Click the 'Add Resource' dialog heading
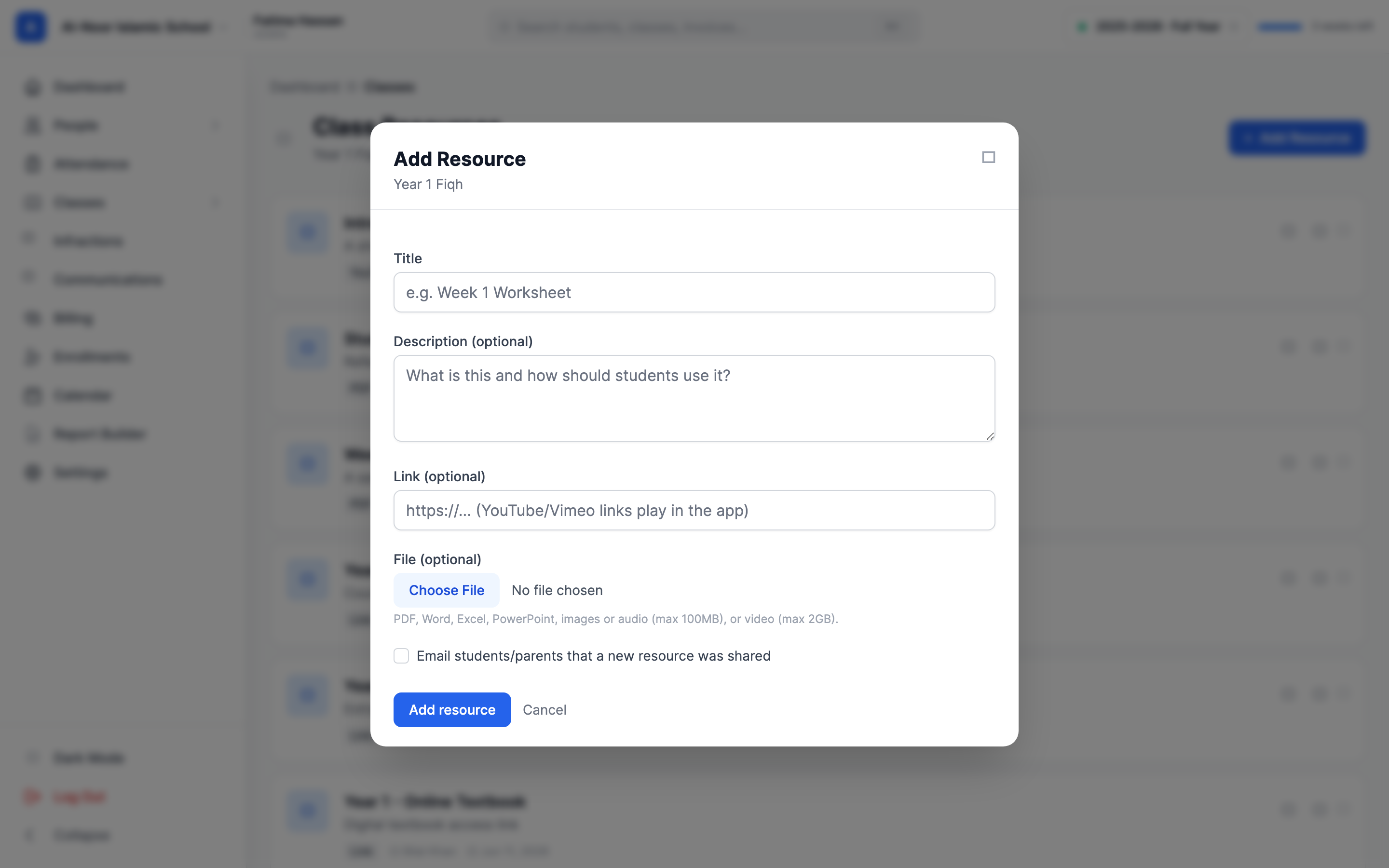The width and height of the screenshot is (1389, 868). (459, 159)
